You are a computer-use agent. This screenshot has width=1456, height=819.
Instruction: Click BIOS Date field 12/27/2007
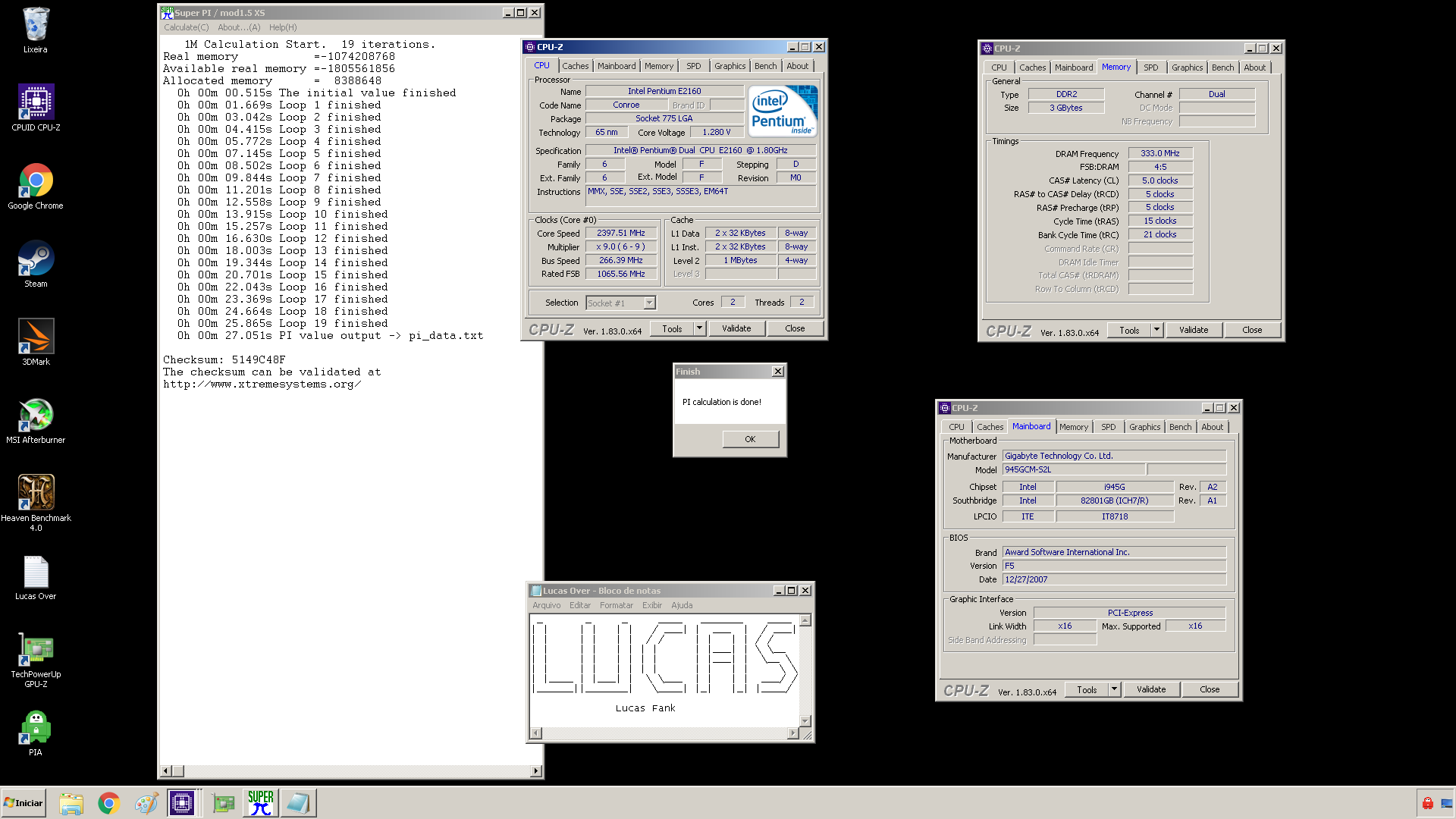(1114, 579)
